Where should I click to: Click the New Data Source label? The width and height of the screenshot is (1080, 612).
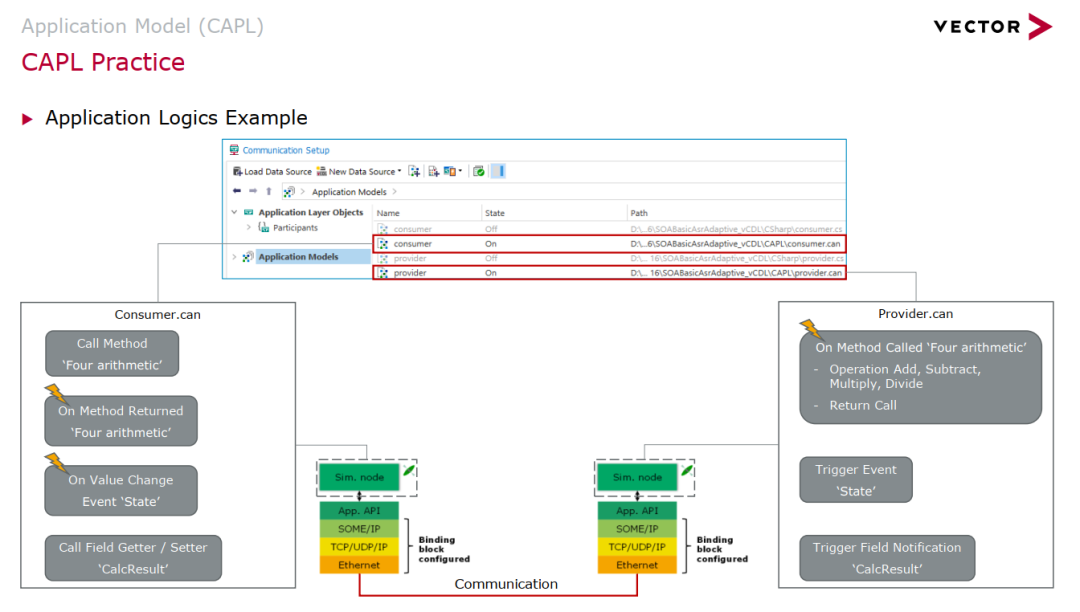point(362,172)
